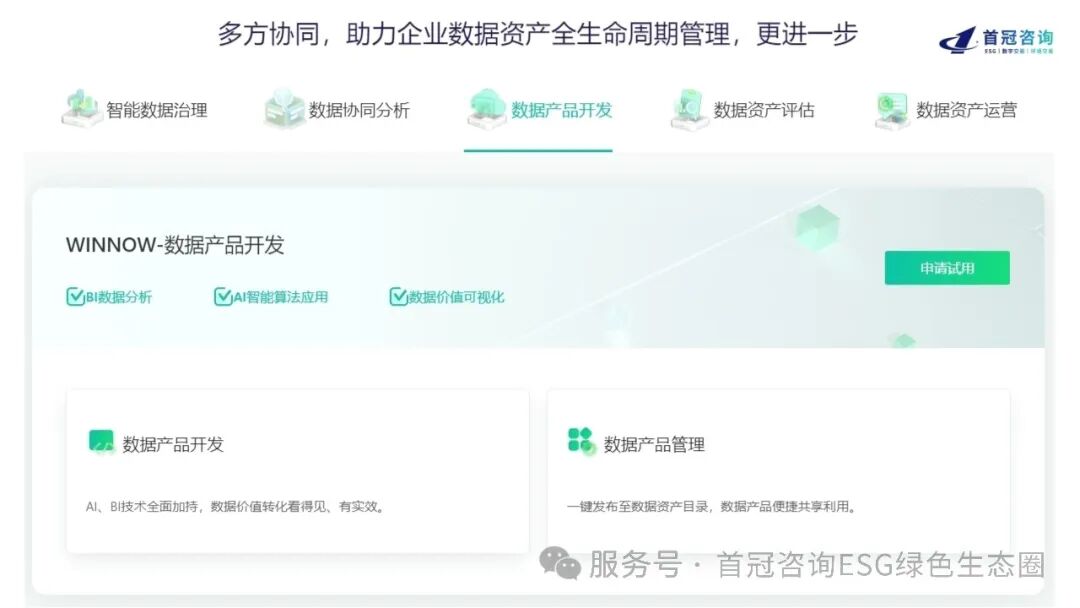The height and width of the screenshot is (608, 1080).
Task: Click the 智能数据治理 tab icon
Action: [82, 109]
